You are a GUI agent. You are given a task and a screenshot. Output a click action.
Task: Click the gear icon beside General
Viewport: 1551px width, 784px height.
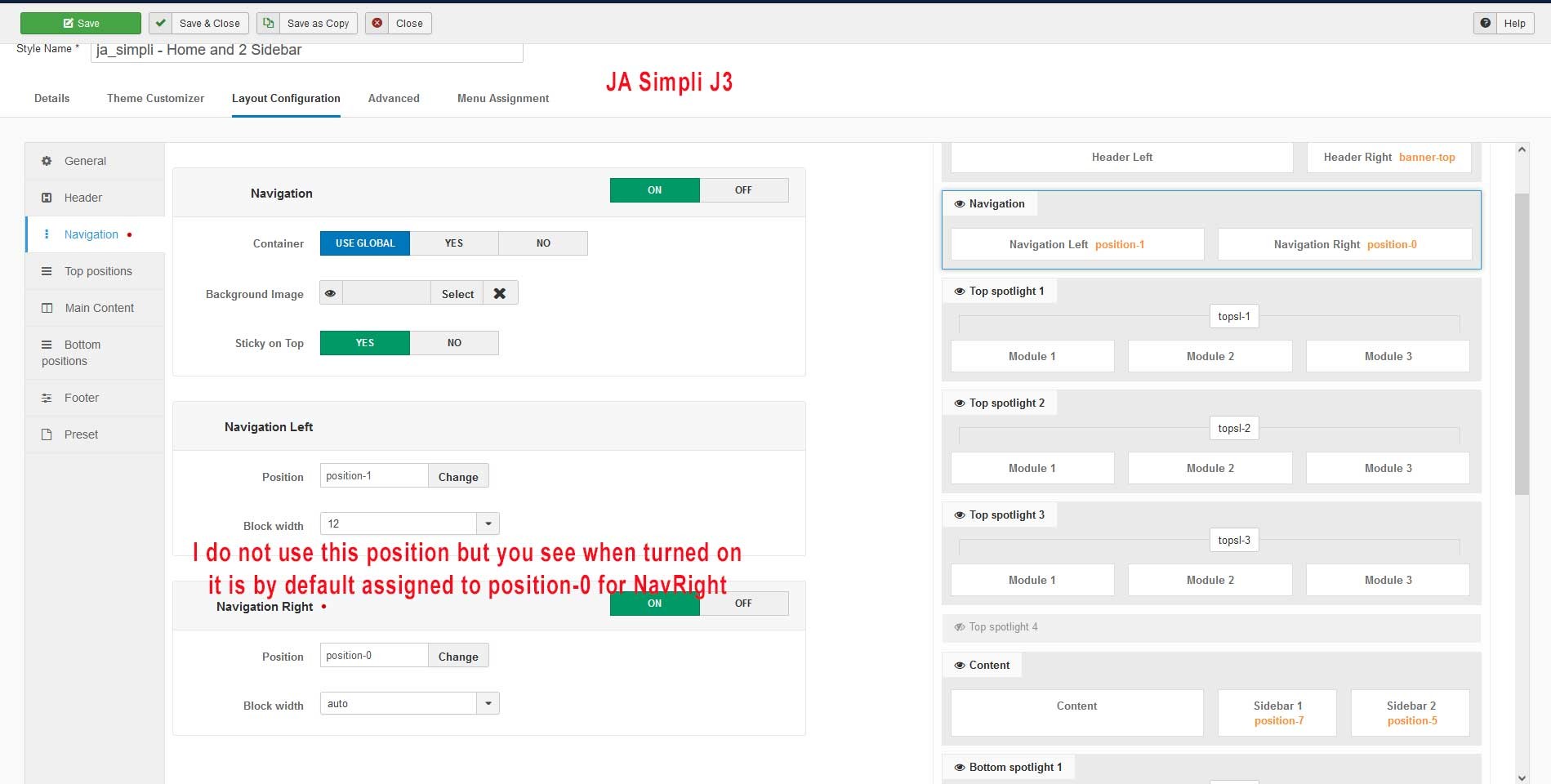point(47,161)
